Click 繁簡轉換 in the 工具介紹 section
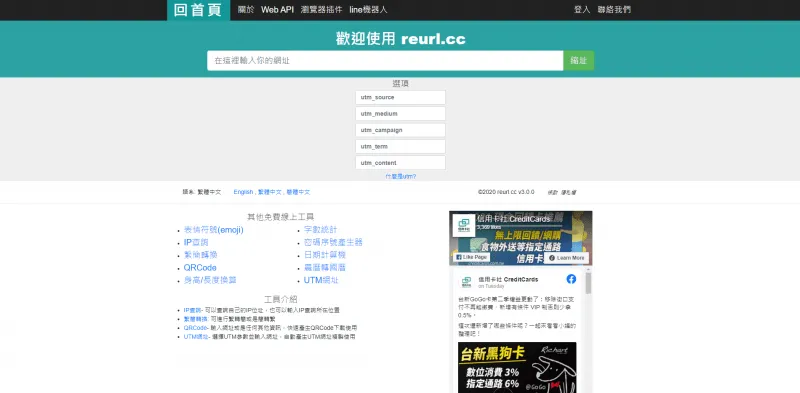The image size is (800, 393). click(x=196, y=319)
